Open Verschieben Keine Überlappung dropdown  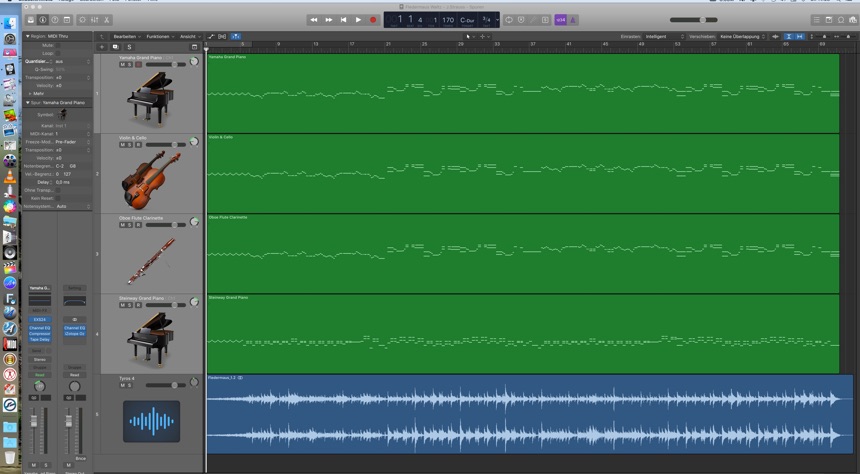742,36
